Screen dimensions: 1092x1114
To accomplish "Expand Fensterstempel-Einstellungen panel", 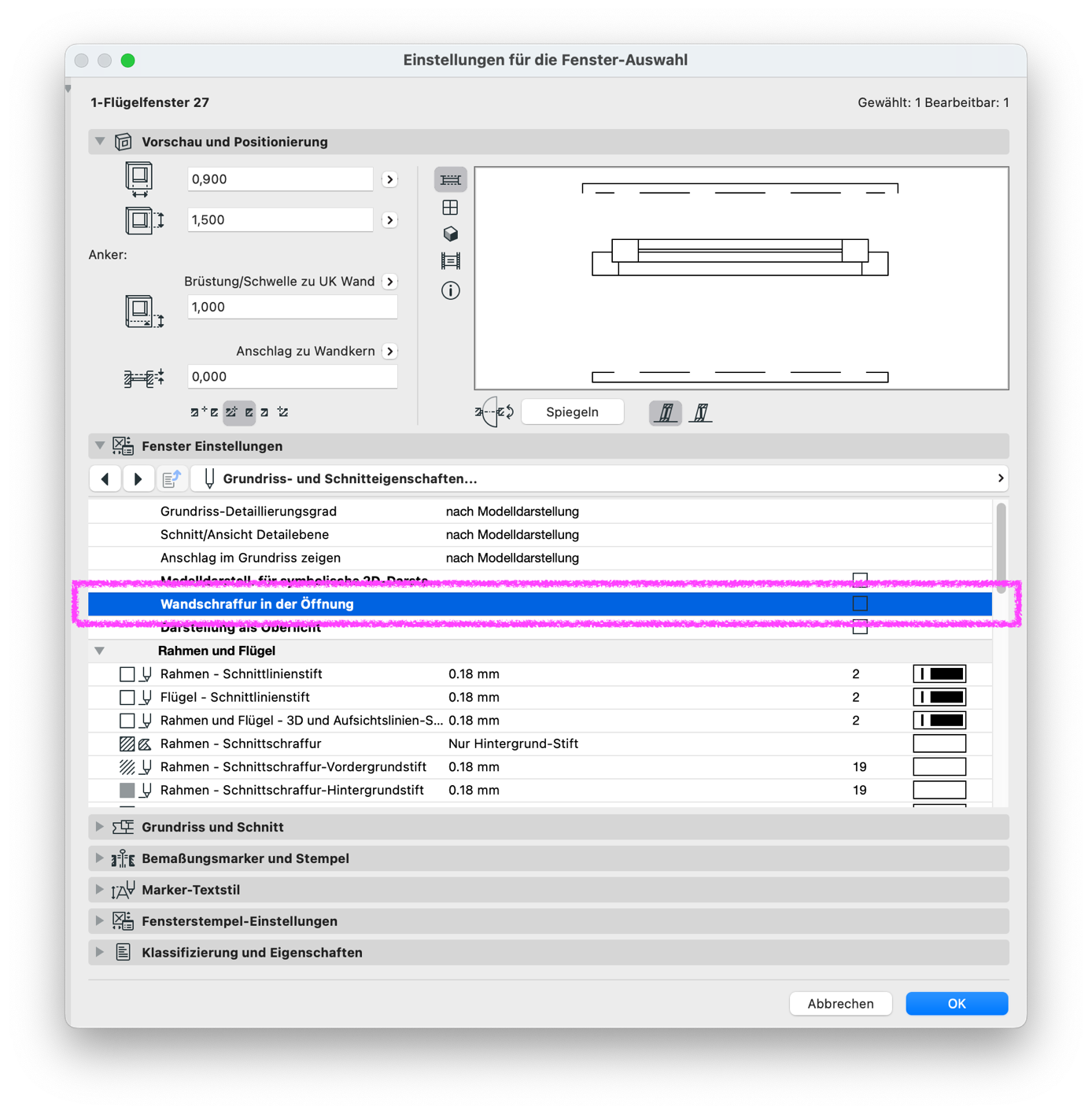I will [100, 921].
